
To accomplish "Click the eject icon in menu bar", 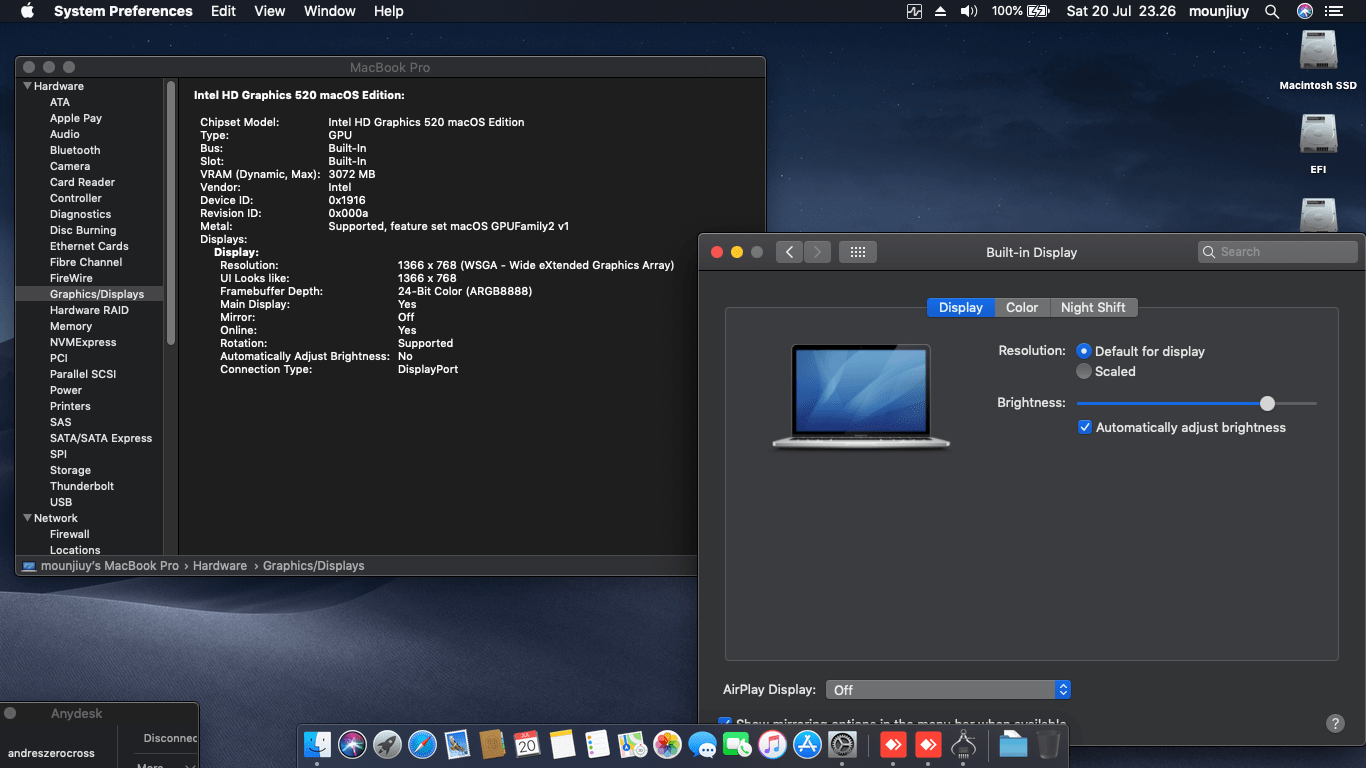I will coord(940,11).
